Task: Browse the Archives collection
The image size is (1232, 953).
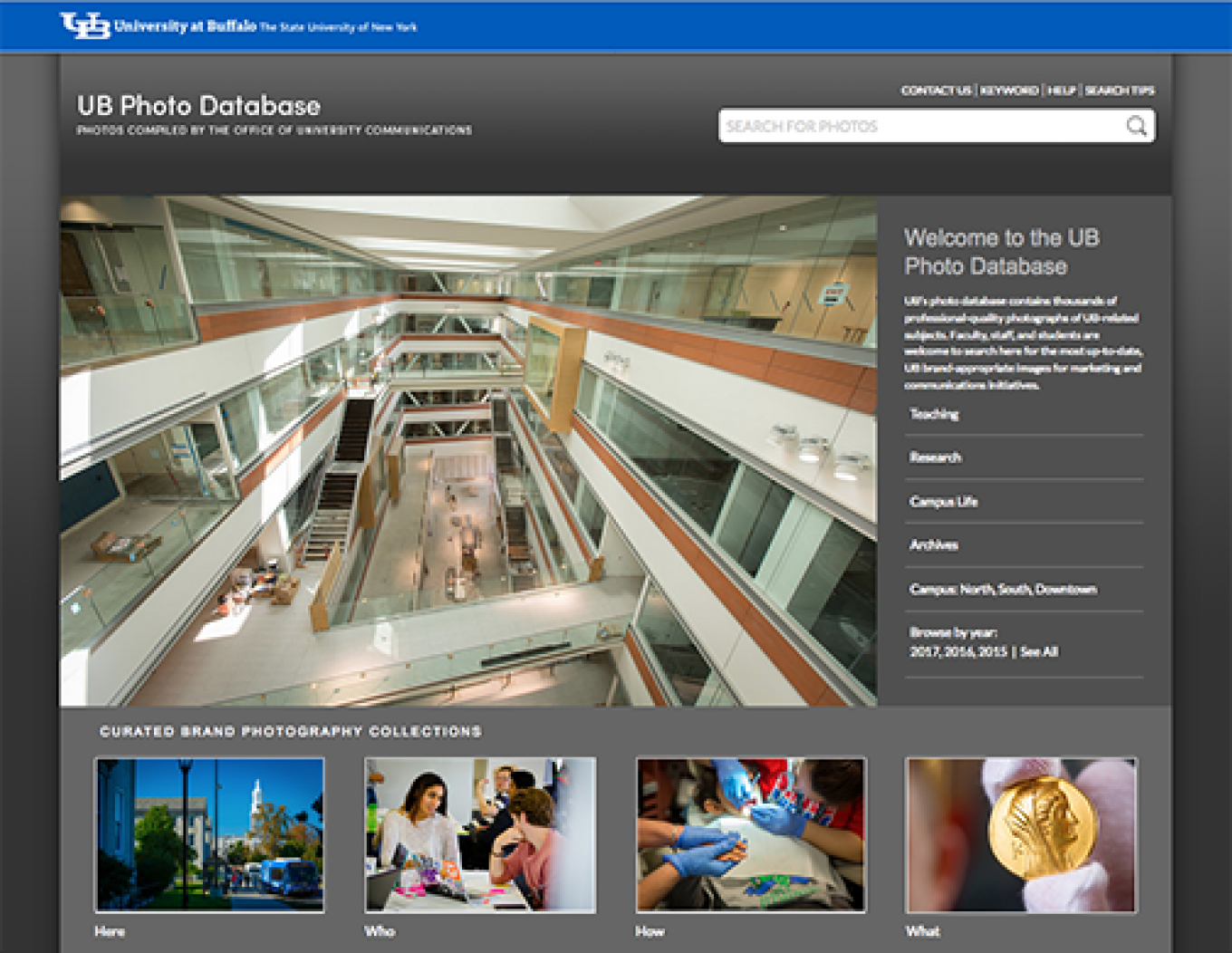Action: 932,545
